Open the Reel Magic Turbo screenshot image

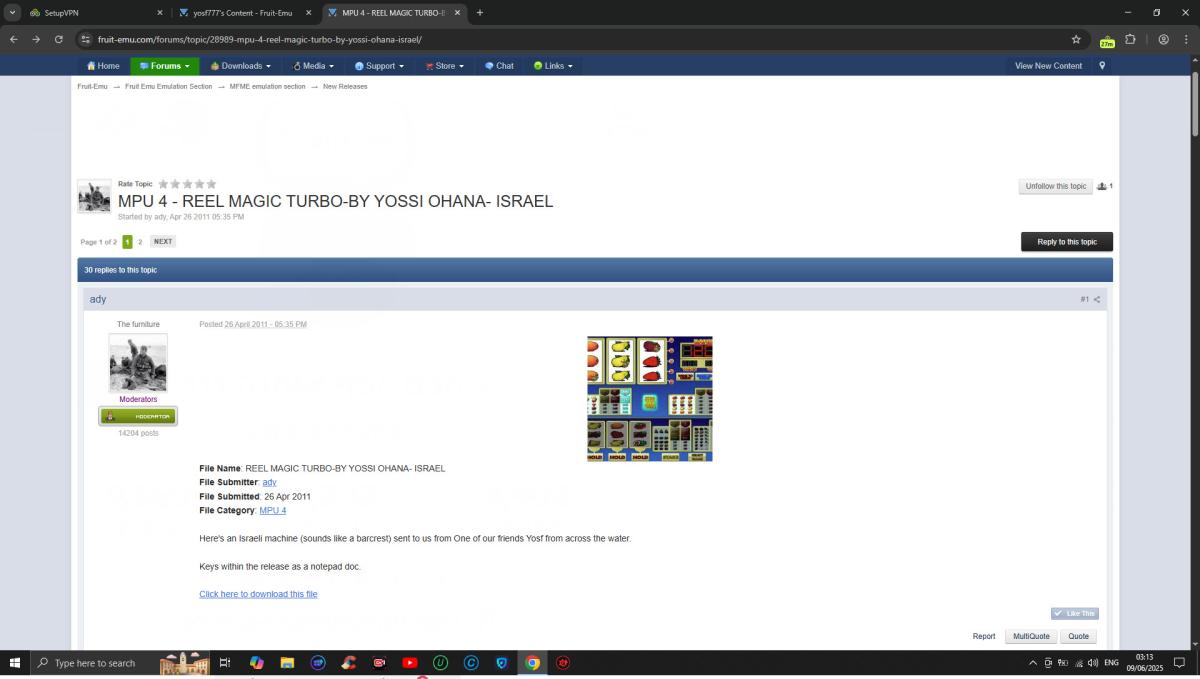pos(650,398)
